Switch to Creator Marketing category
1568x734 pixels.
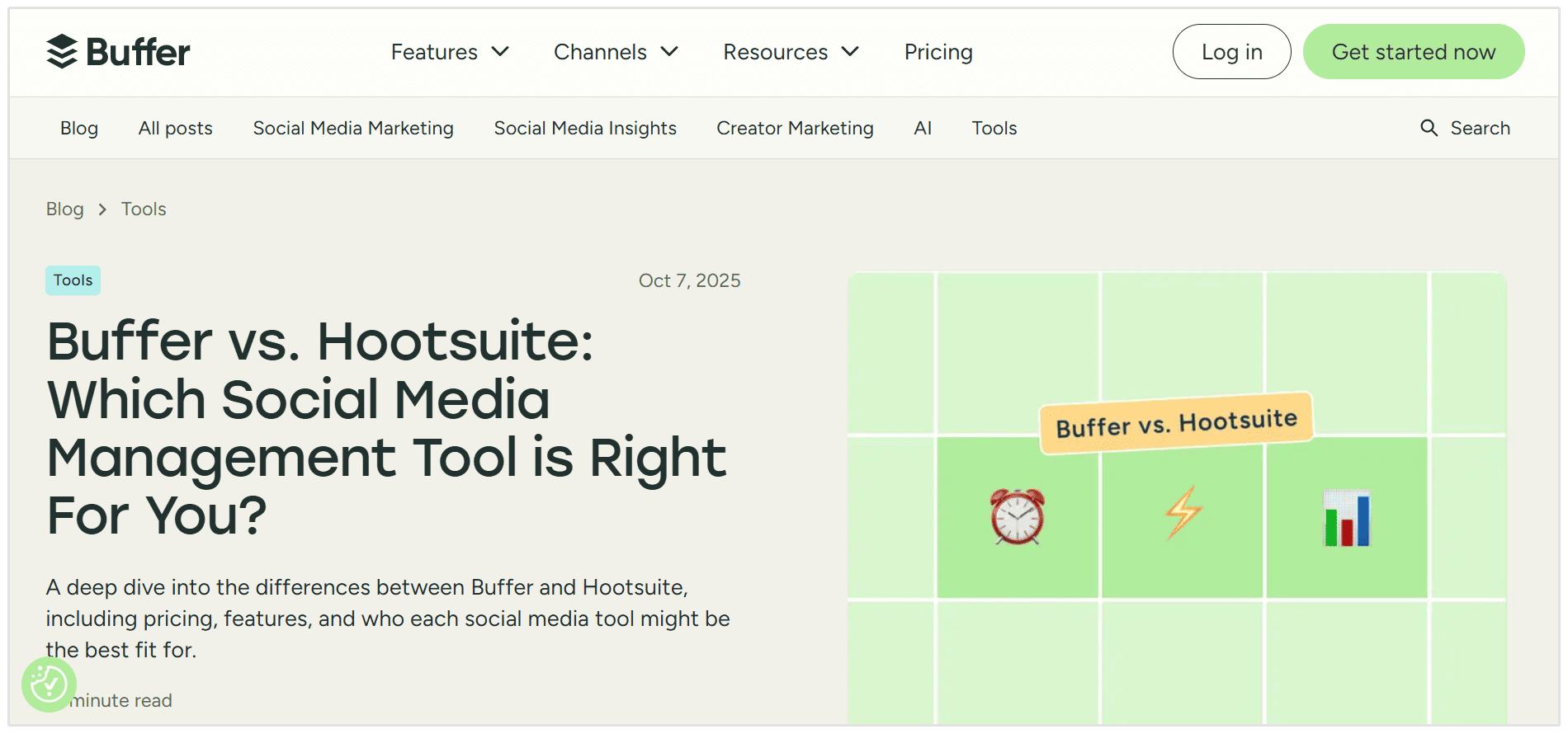pos(795,128)
